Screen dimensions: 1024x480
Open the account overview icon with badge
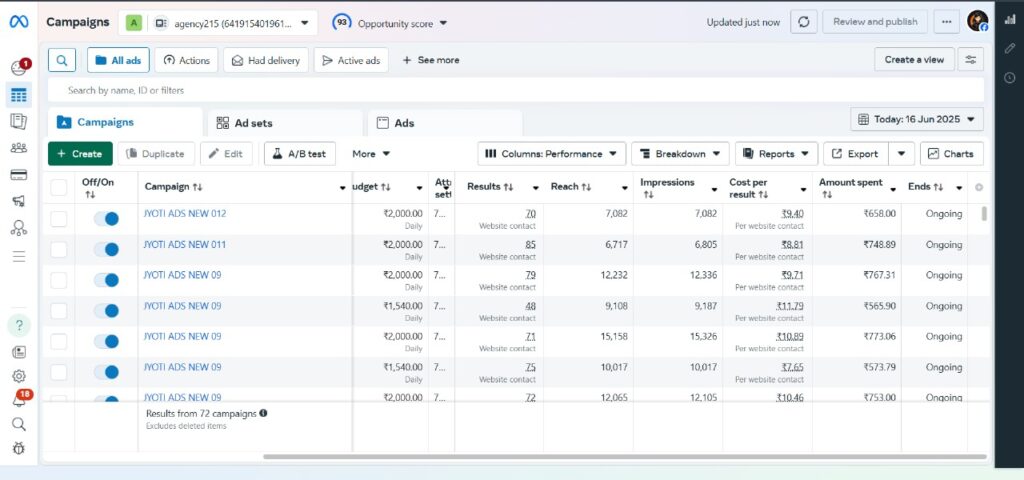[19, 67]
